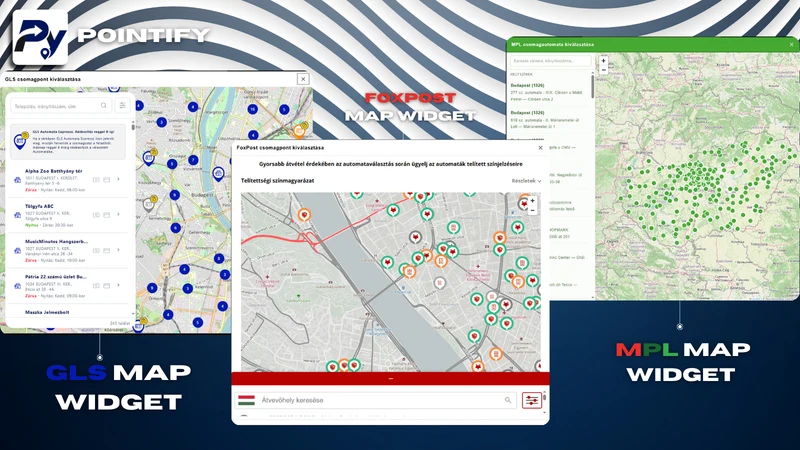The height and width of the screenshot is (450, 800).
Task: Click the shop icon beside Pátria 22.számú
Action: (x=17, y=286)
